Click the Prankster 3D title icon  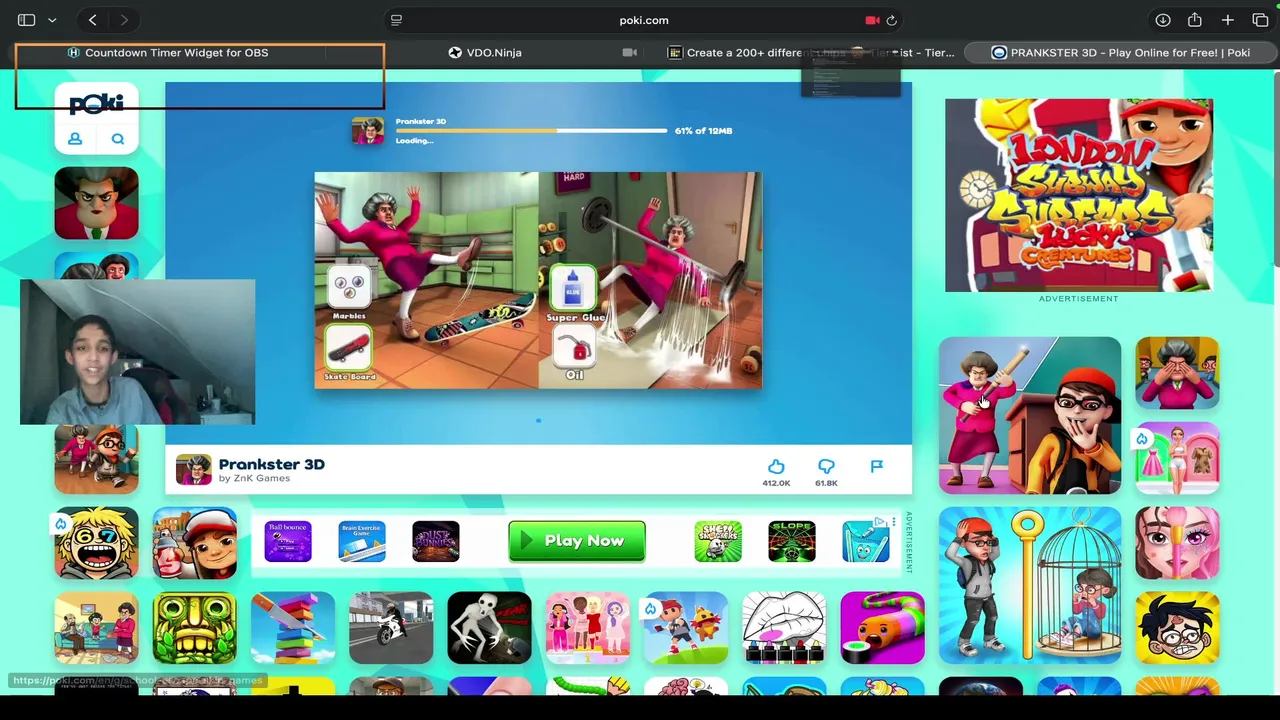pos(193,470)
